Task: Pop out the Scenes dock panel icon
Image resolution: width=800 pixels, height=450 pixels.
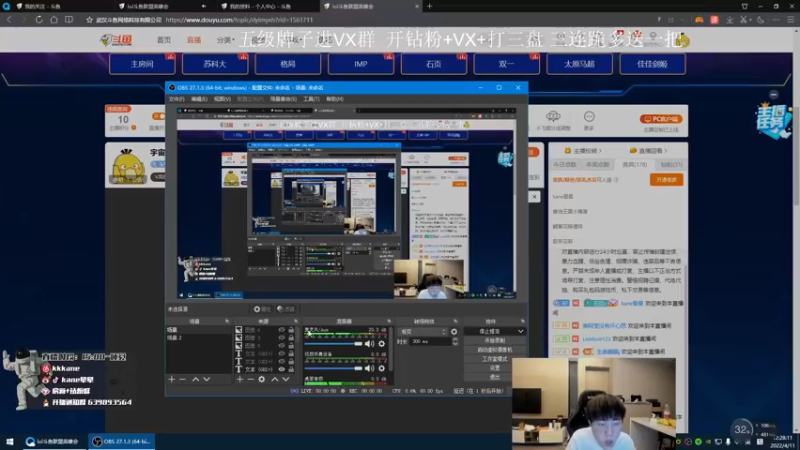Action: (227, 321)
